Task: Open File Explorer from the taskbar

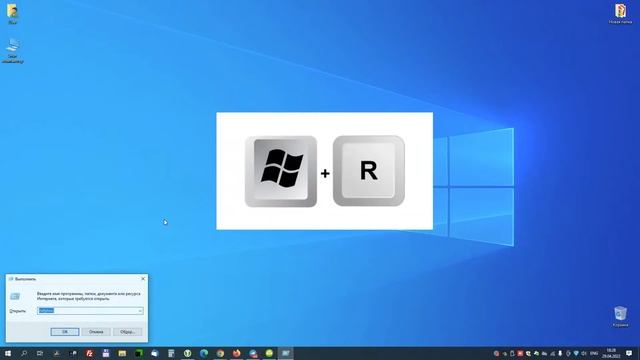Action: (x=122, y=353)
